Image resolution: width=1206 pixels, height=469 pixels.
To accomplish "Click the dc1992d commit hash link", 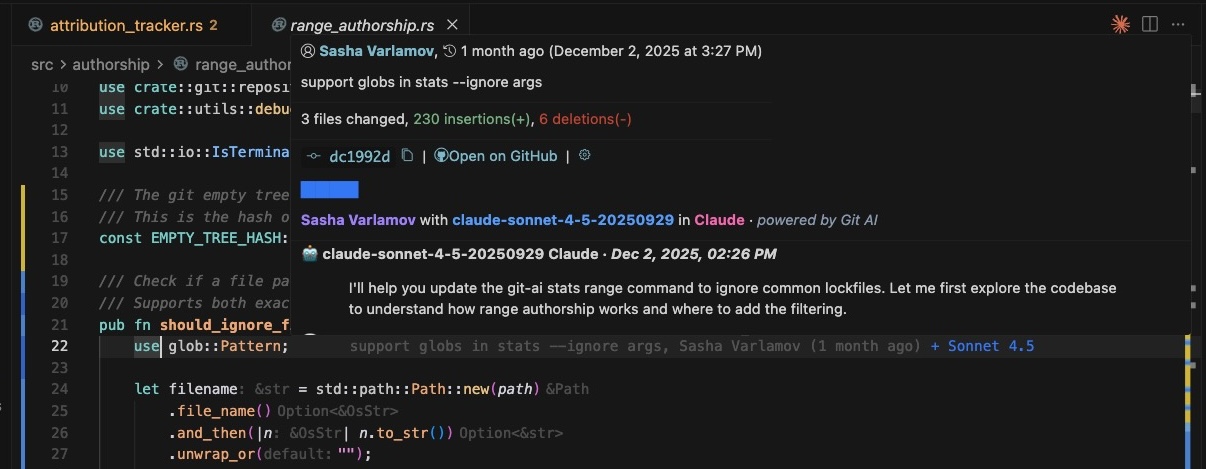I will (x=360, y=156).
